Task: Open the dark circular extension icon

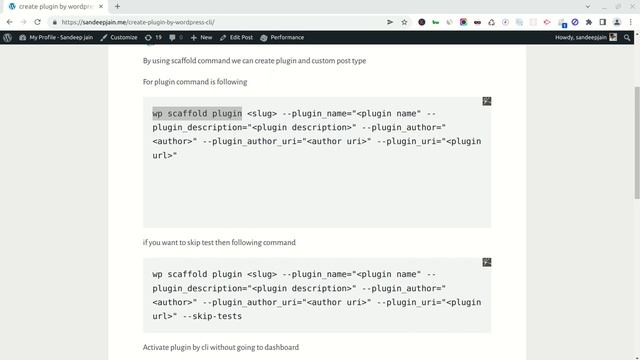Action: [x=422, y=22]
